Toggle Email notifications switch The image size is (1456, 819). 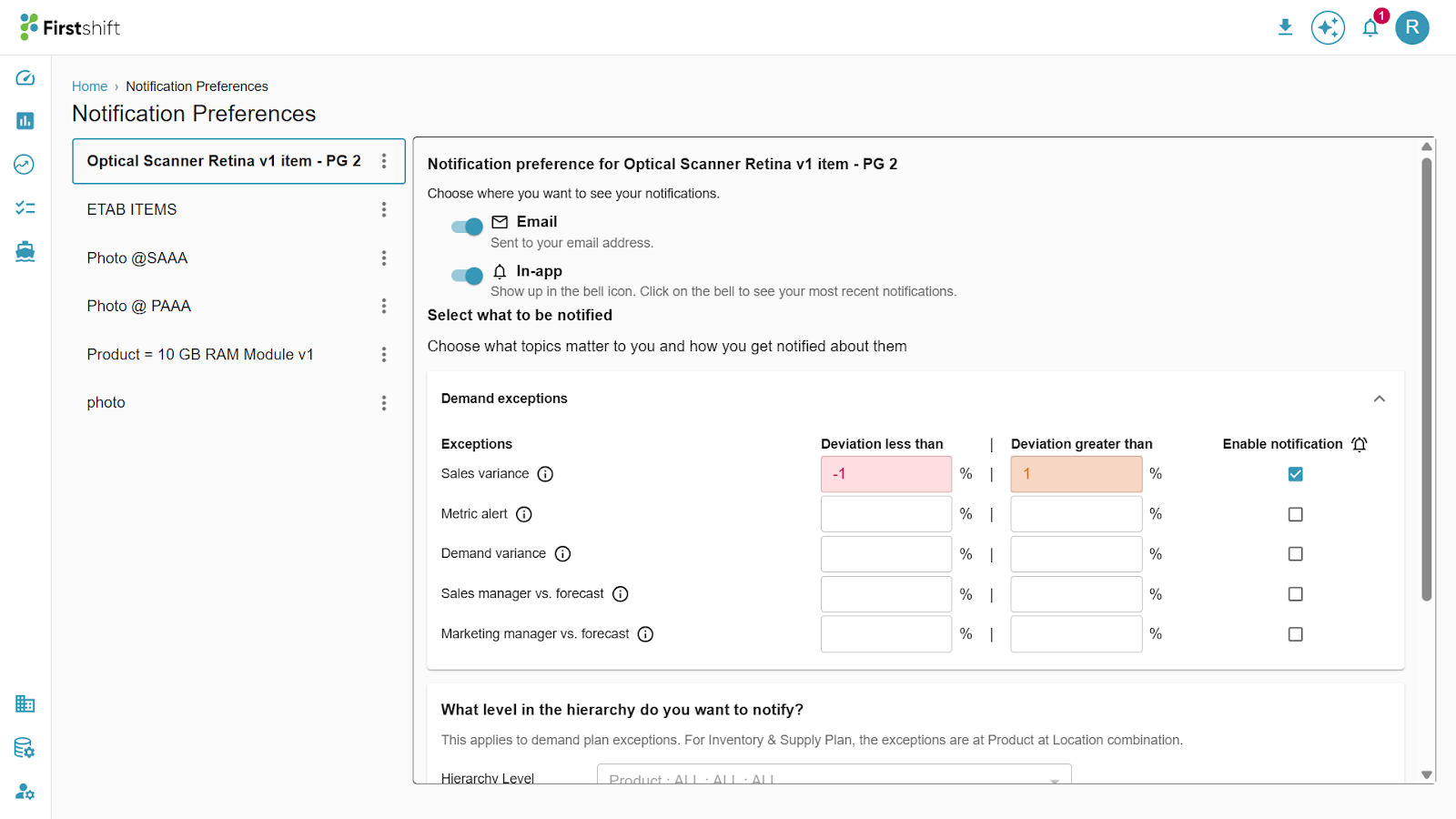(x=468, y=227)
